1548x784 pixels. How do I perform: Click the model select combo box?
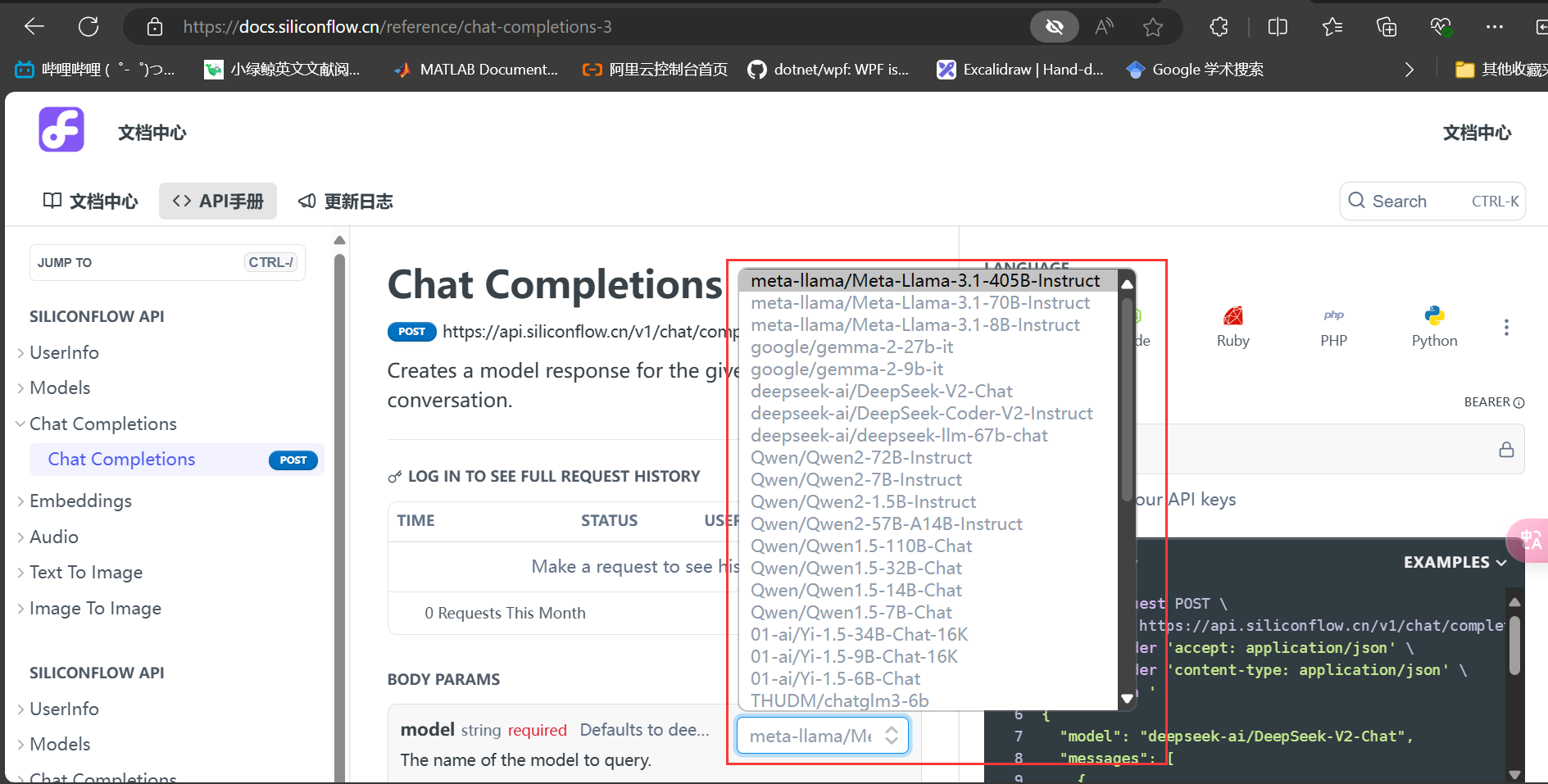[x=823, y=736]
